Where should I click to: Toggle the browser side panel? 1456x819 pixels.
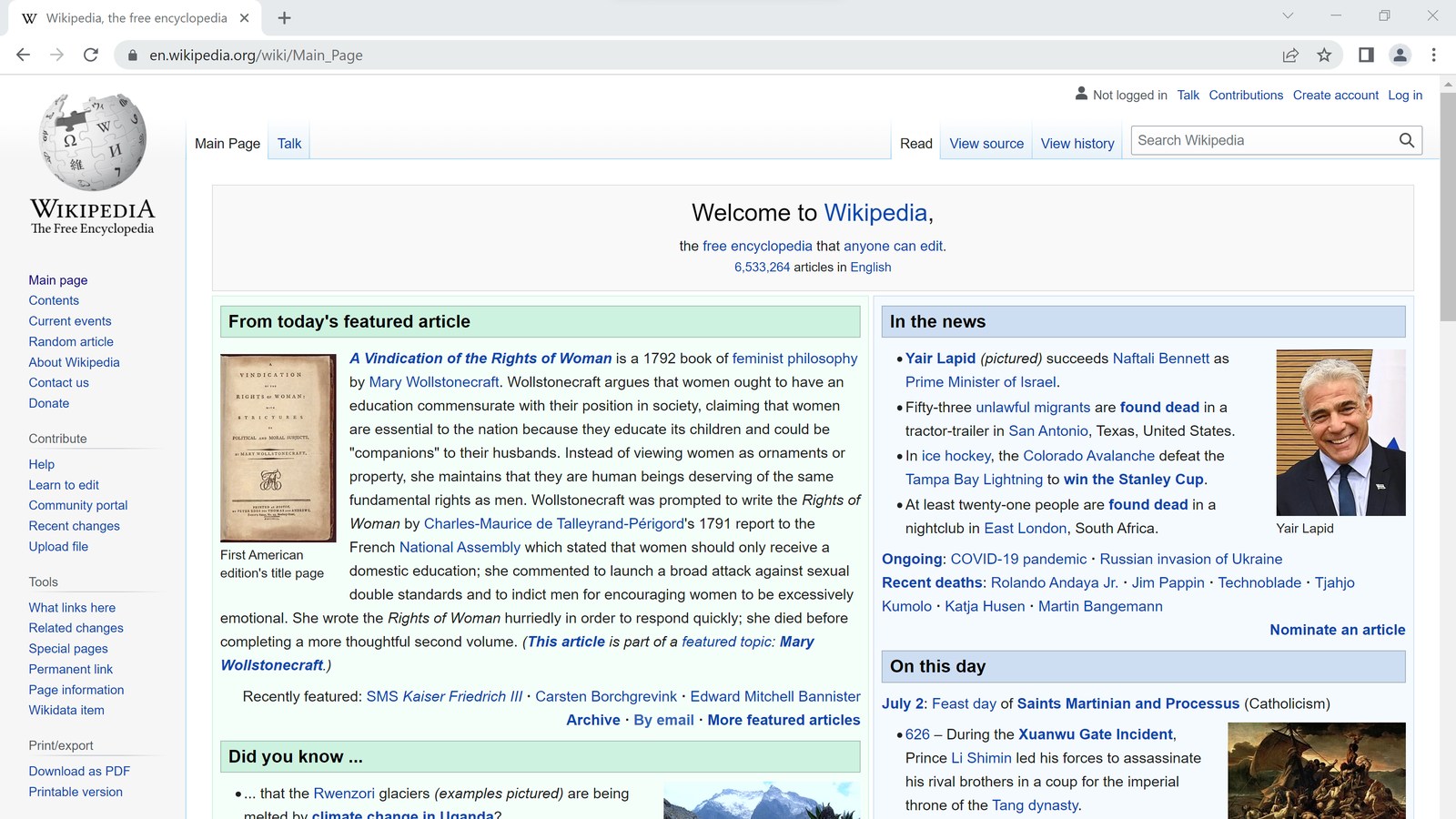click(x=1366, y=56)
